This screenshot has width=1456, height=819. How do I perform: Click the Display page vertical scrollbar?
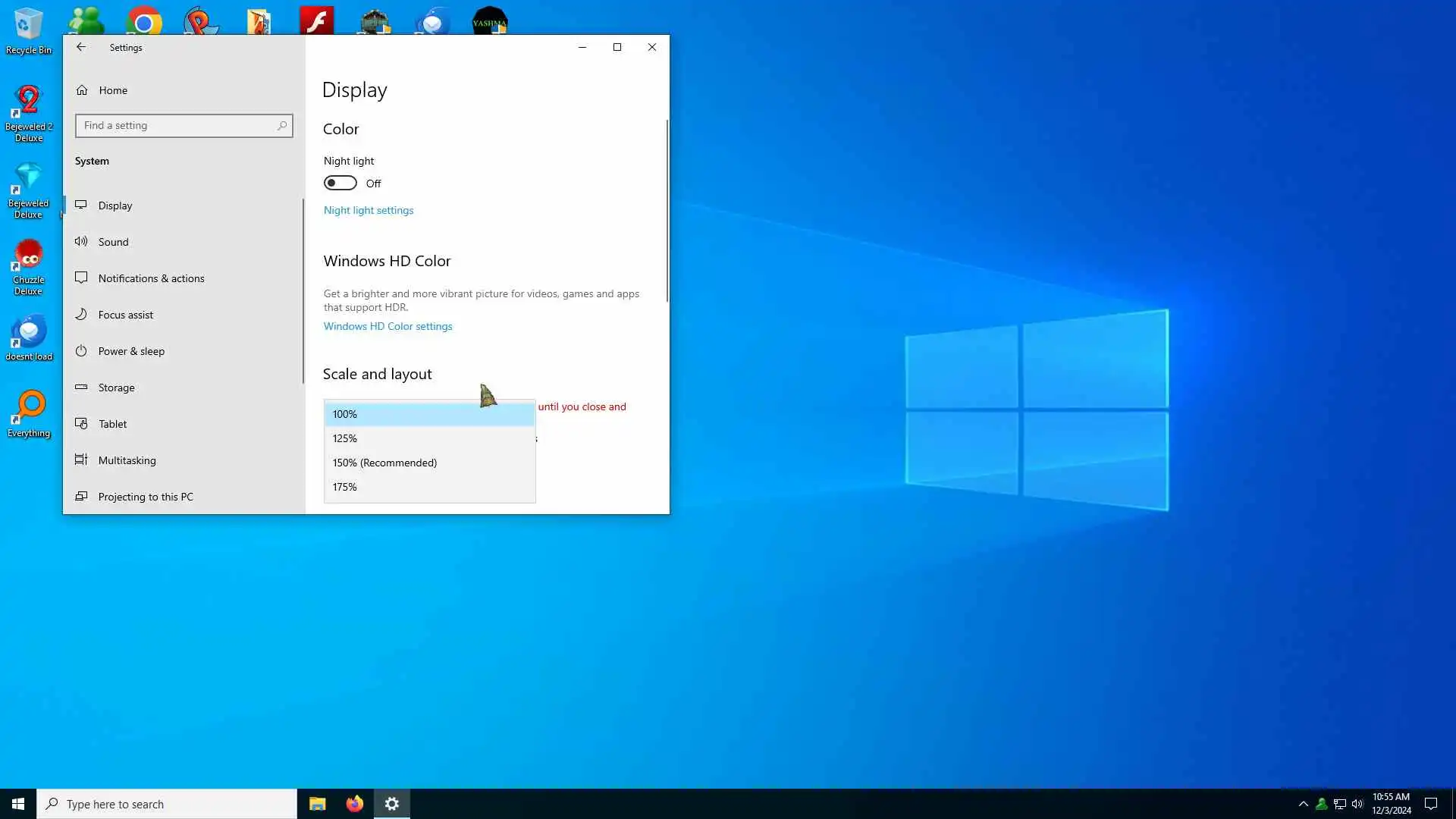tap(667, 212)
